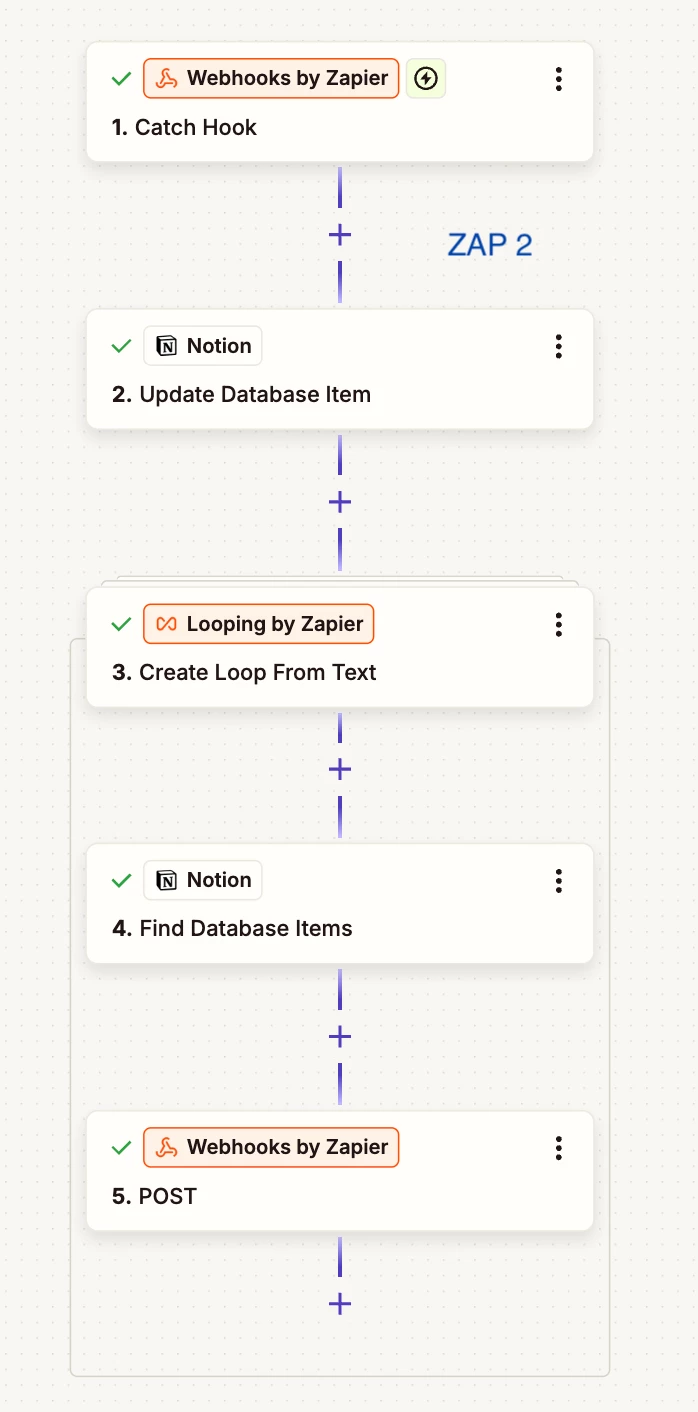Click green checkmark status on POST step

pos(121,1148)
